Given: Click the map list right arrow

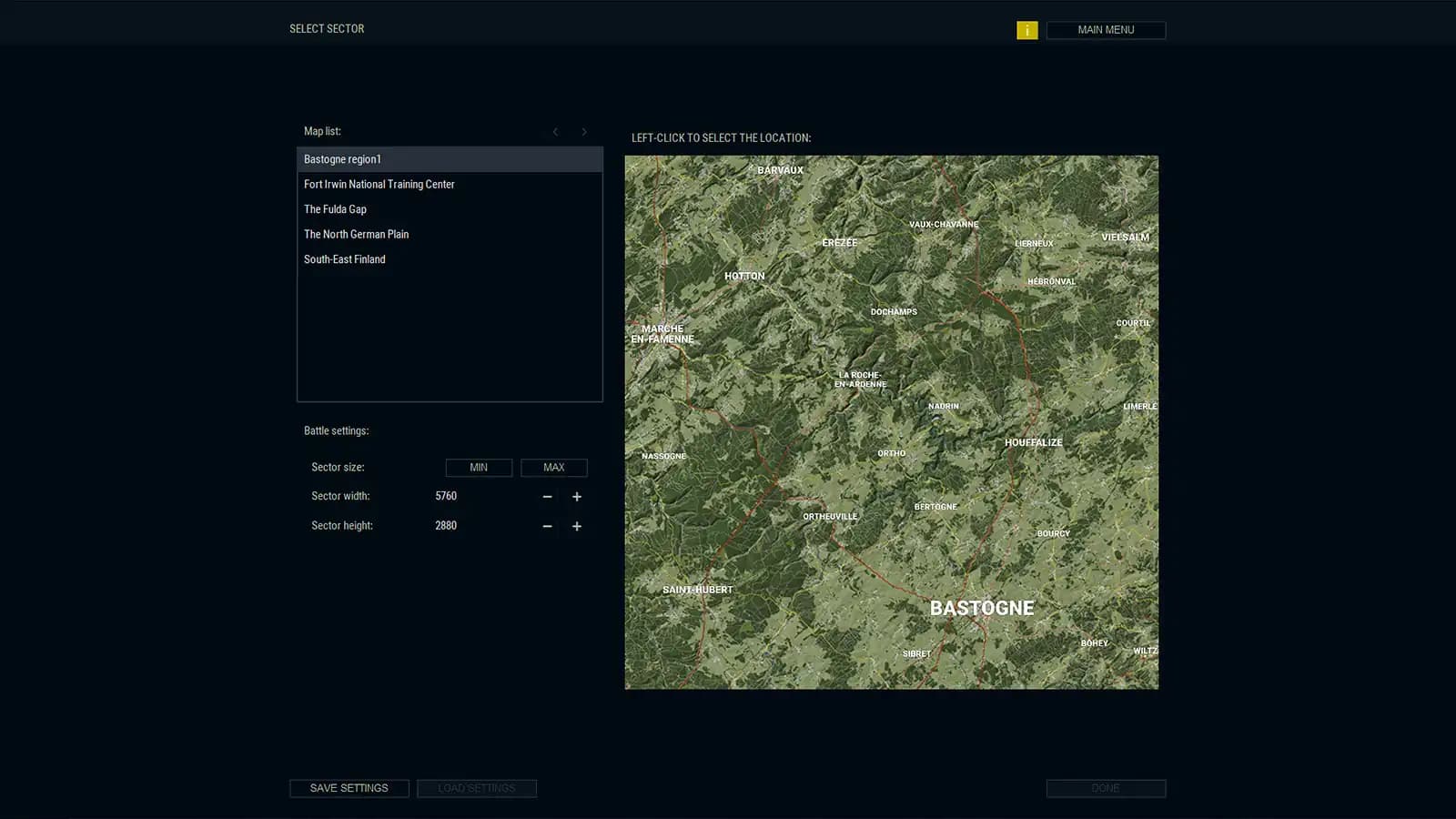Looking at the screenshot, I should point(583,131).
